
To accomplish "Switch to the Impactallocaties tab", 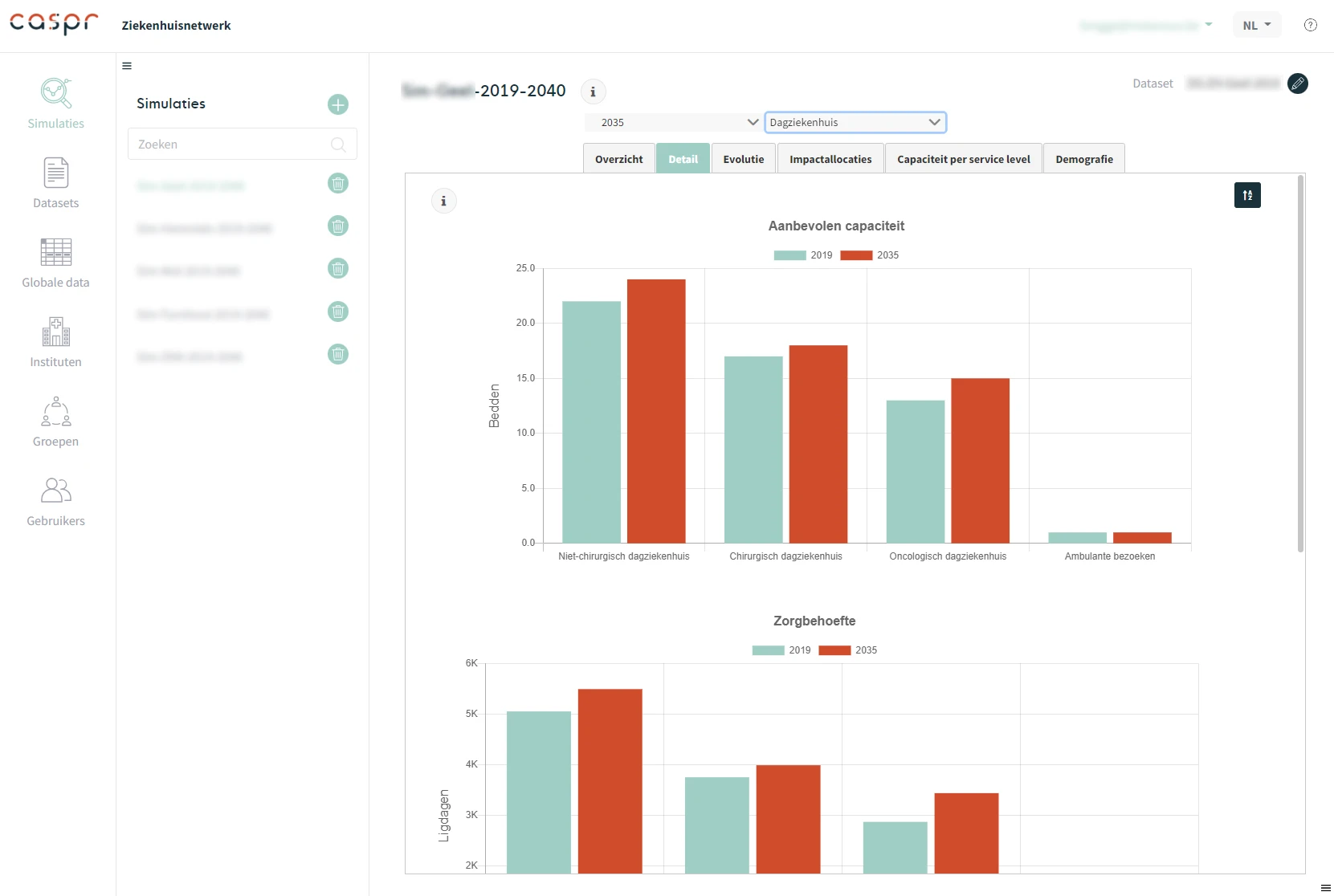I will coord(830,159).
